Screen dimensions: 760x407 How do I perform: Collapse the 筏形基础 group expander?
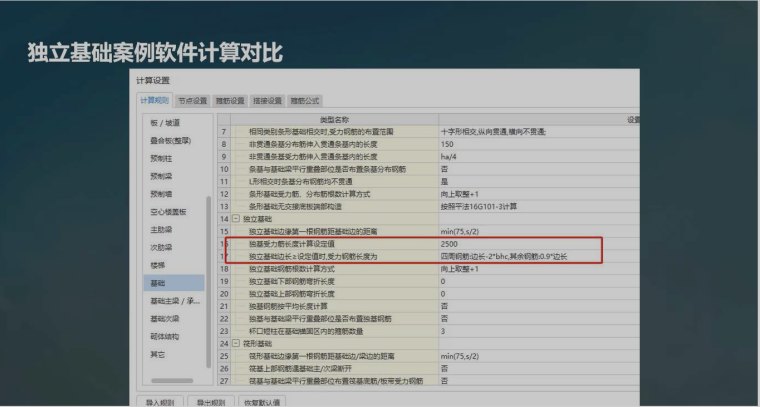237,343
